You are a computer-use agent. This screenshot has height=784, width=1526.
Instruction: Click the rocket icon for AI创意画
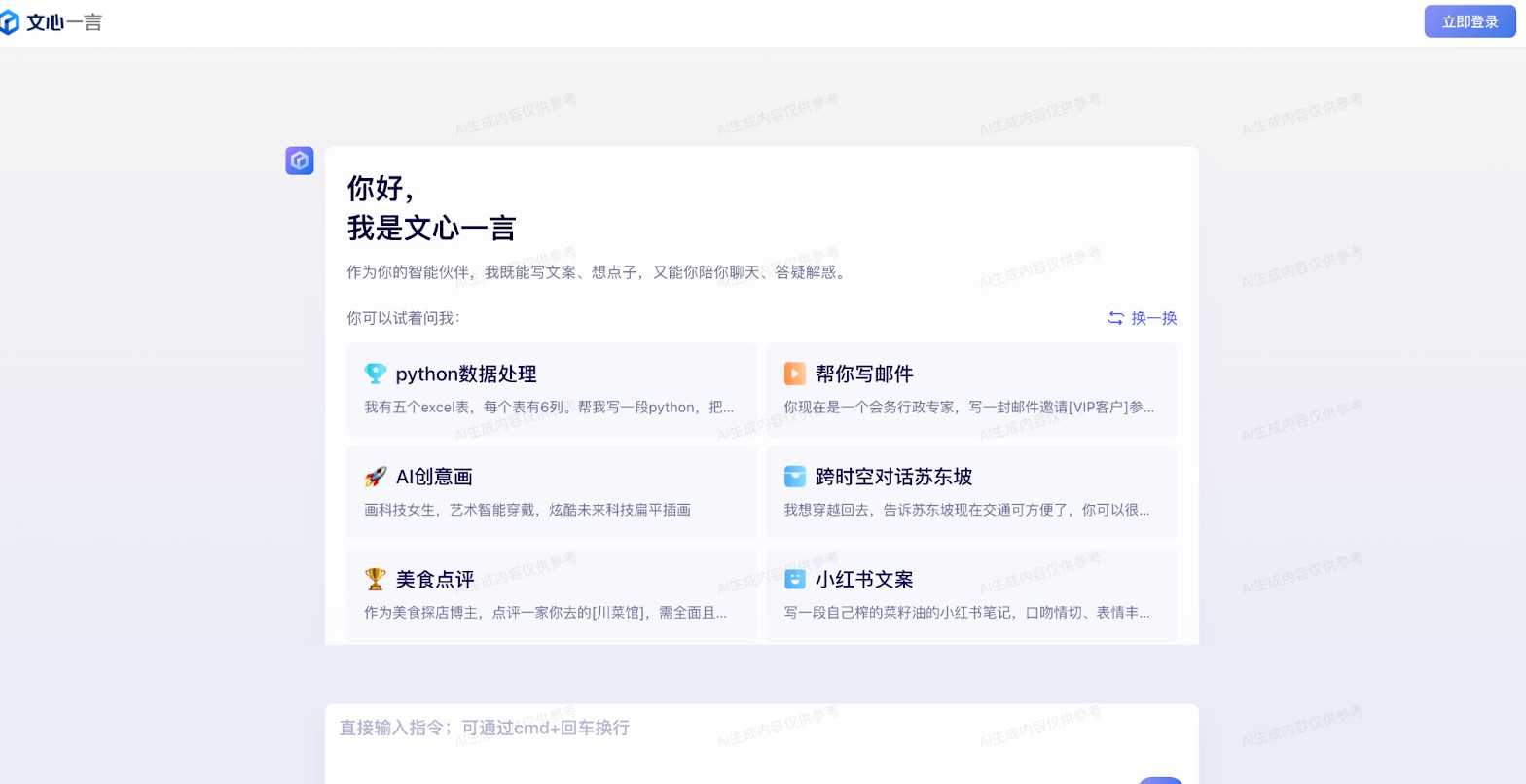coord(376,477)
